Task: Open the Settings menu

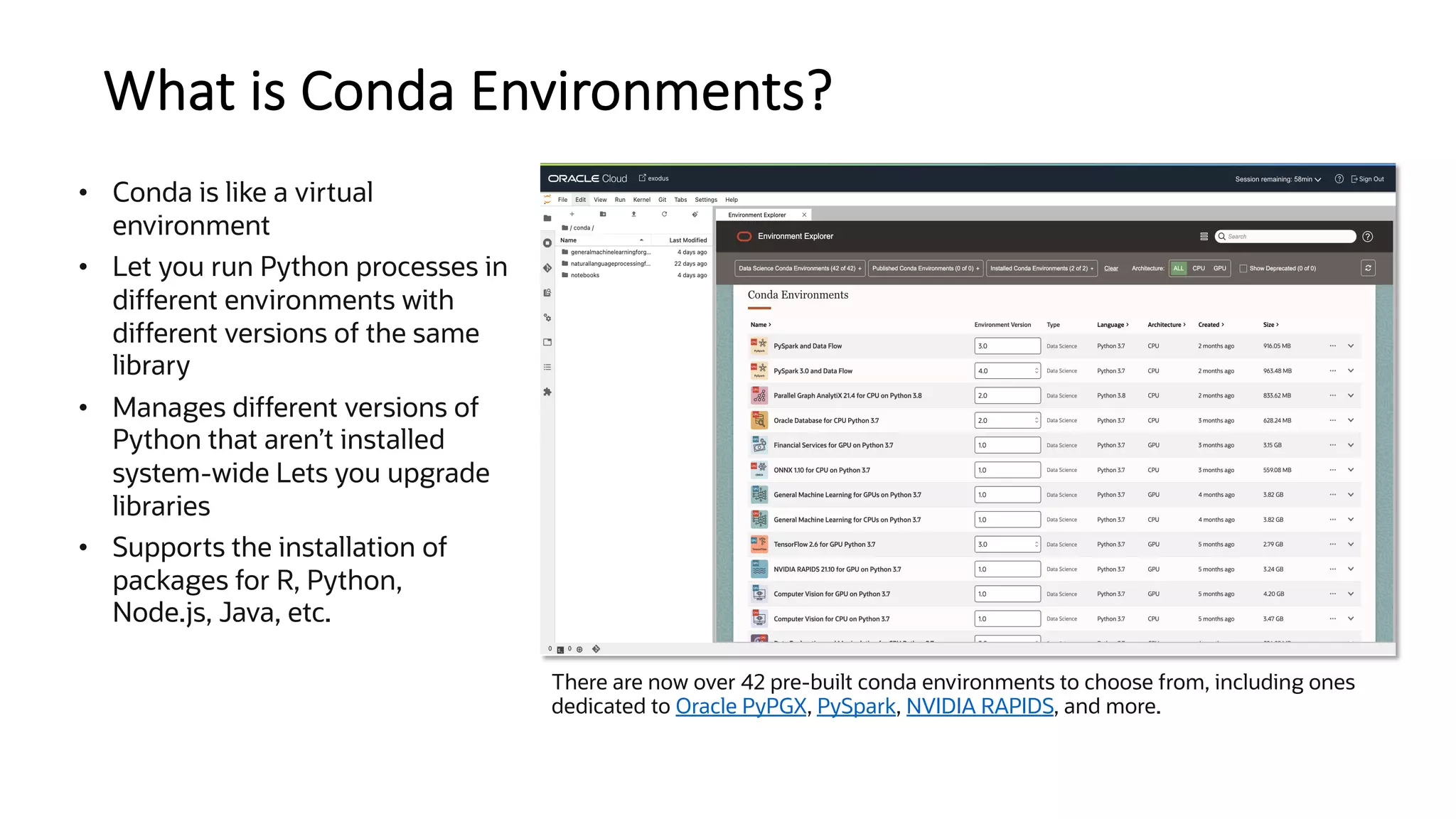Action: (x=705, y=200)
